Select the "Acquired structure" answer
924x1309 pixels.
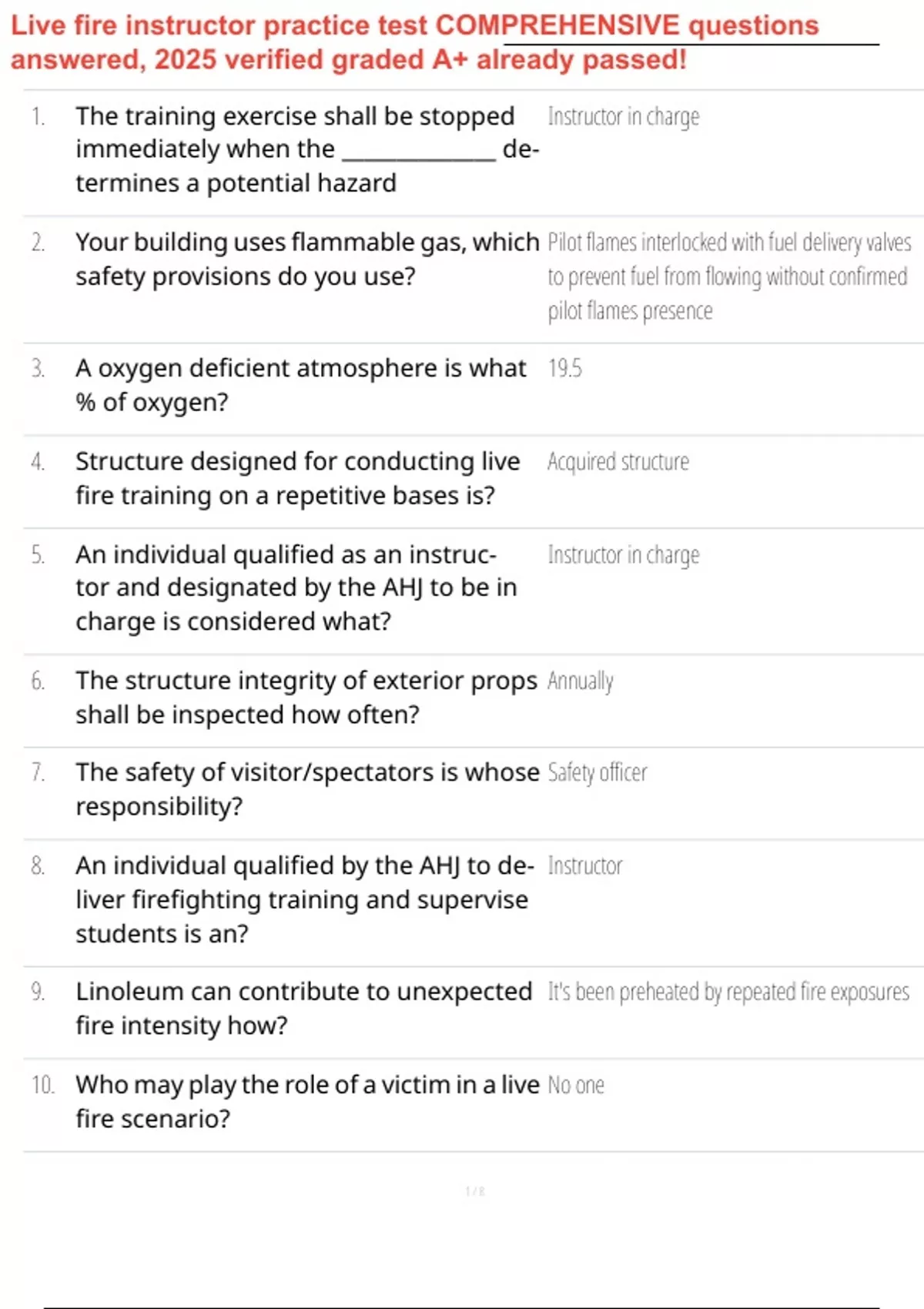point(618,462)
